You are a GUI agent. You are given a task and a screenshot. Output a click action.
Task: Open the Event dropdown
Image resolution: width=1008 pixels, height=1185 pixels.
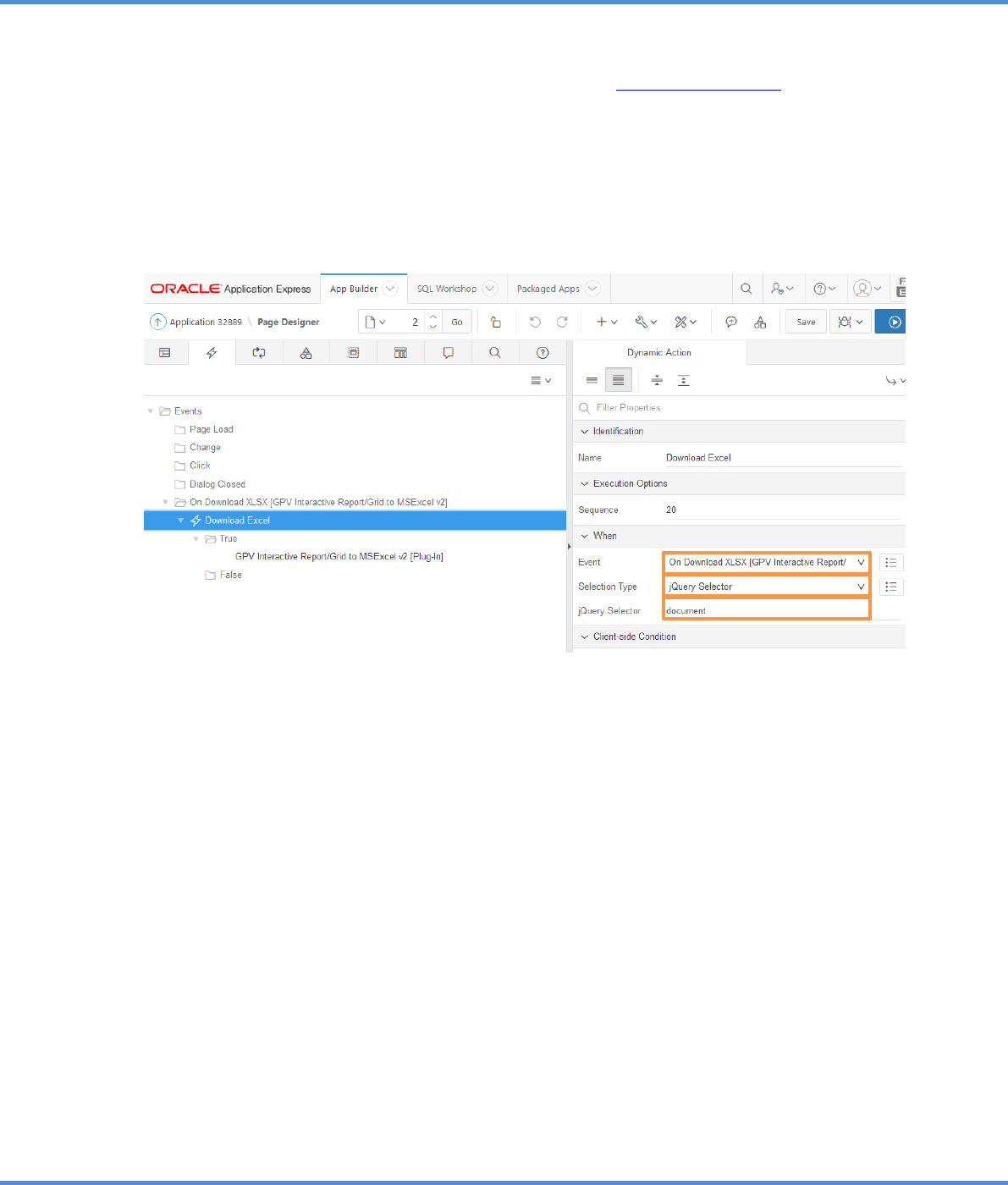pos(766,562)
